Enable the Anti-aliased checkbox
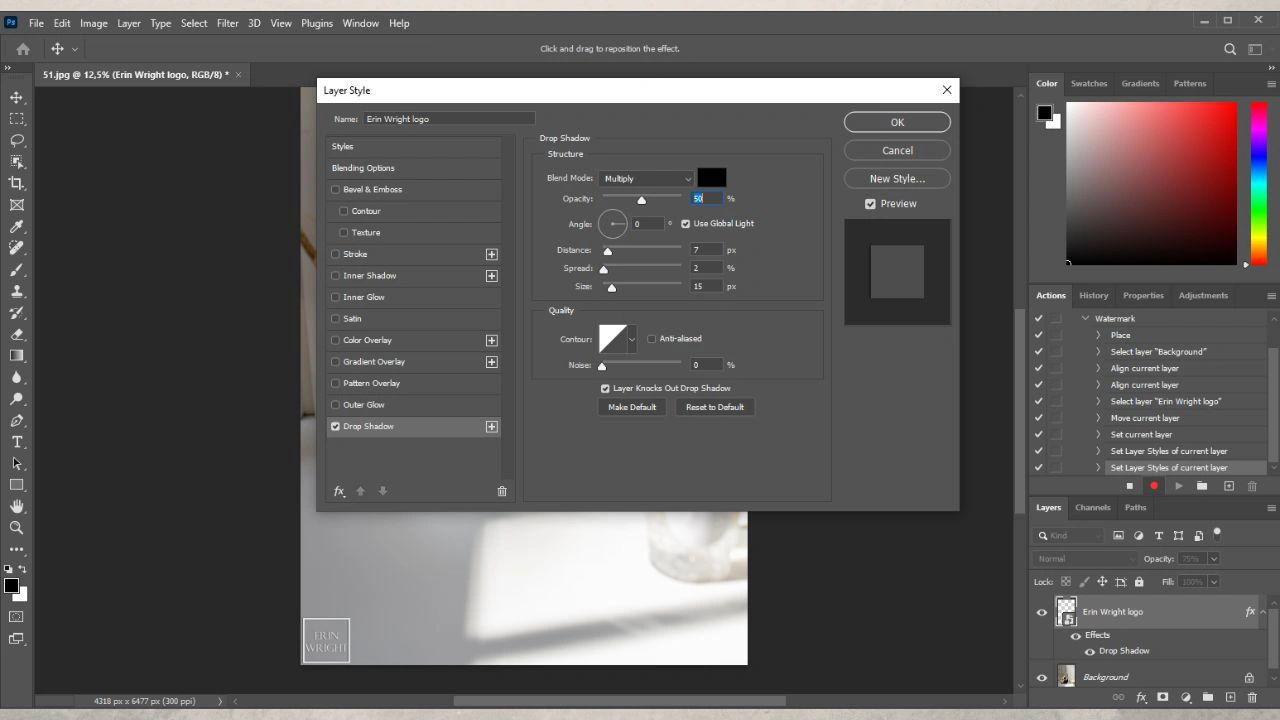Screen dimensions: 1280x720 click(652, 339)
